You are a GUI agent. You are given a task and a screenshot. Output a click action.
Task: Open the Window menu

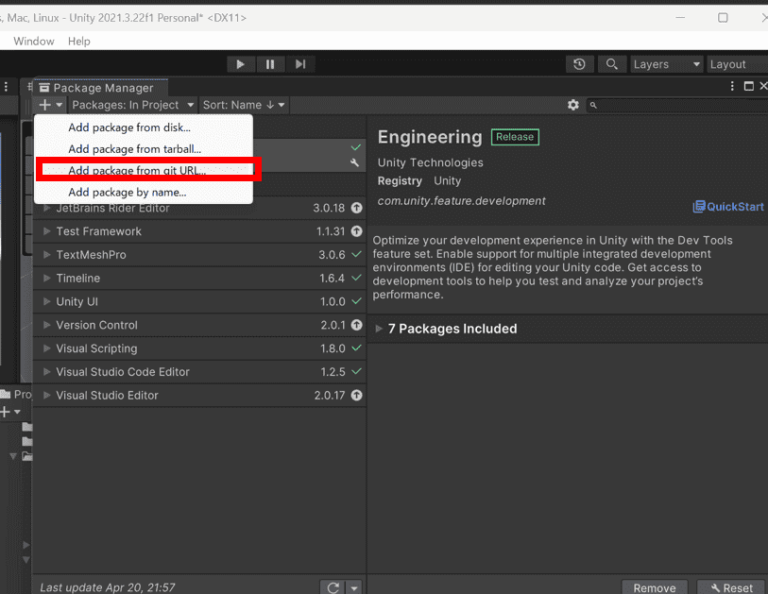coord(34,41)
